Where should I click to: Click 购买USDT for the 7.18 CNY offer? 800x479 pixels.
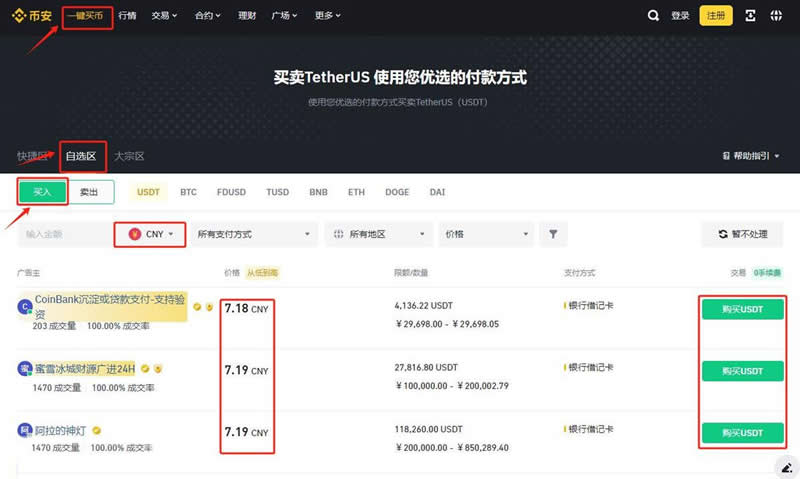click(742, 310)
